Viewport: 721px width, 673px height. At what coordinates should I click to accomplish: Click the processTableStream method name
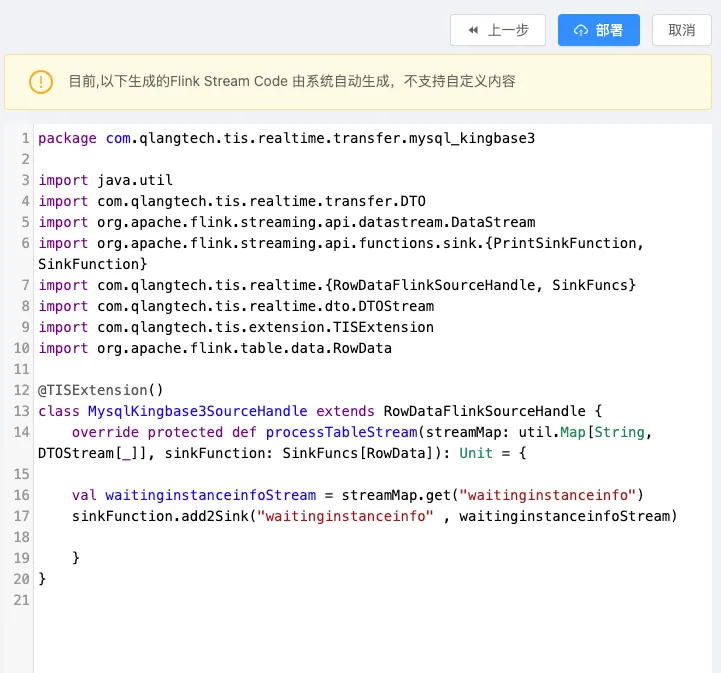pyautogui.click(x=340, y=432)
